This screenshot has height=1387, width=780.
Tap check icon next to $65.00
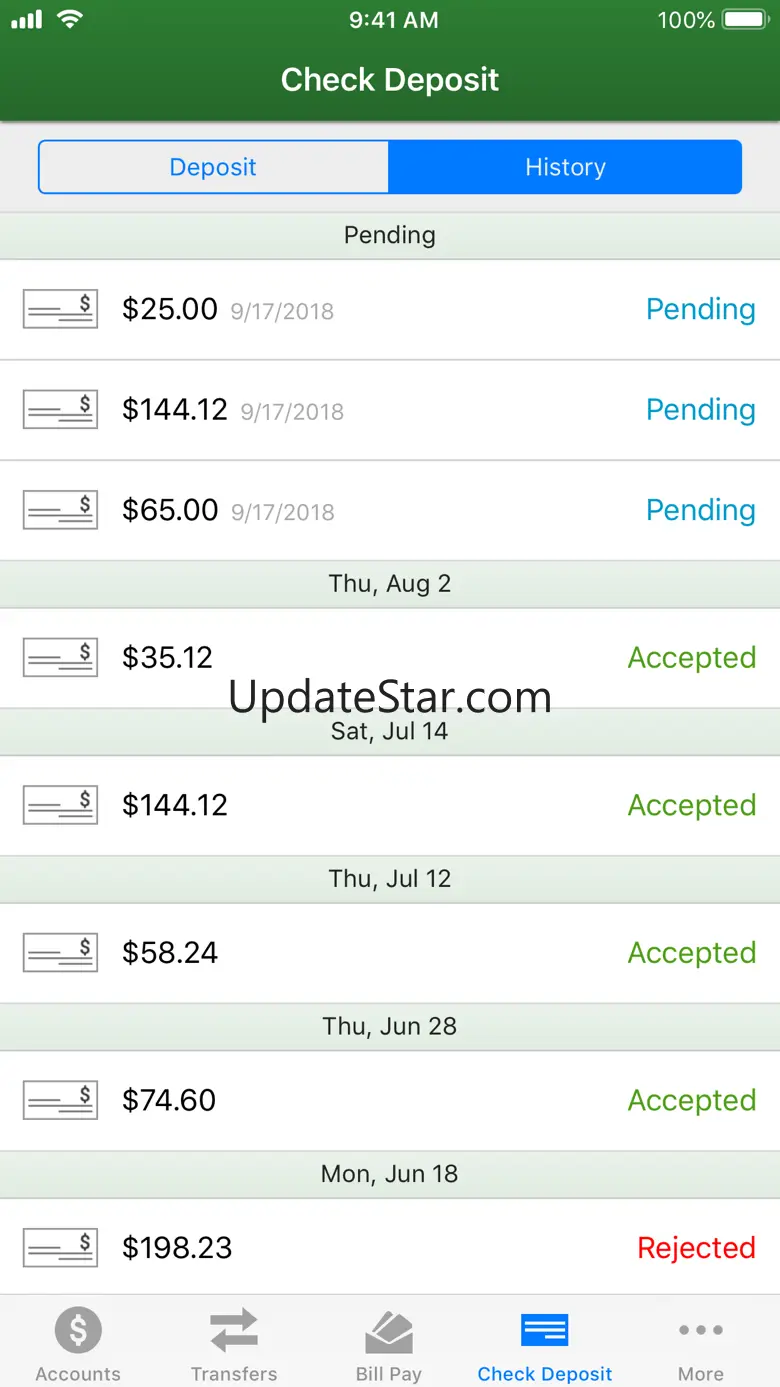[x=60, y=510]
